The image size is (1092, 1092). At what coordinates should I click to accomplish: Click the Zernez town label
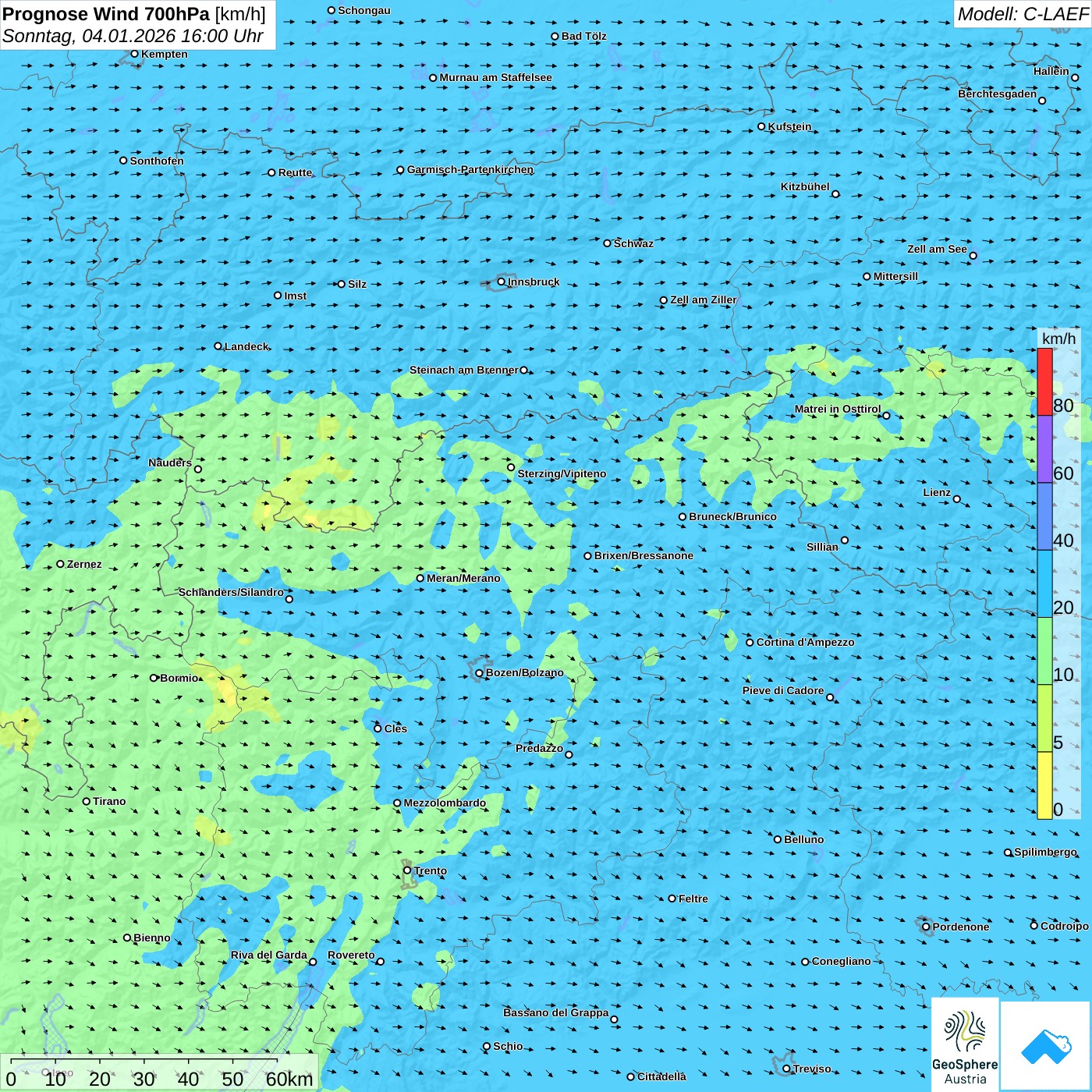84,564
